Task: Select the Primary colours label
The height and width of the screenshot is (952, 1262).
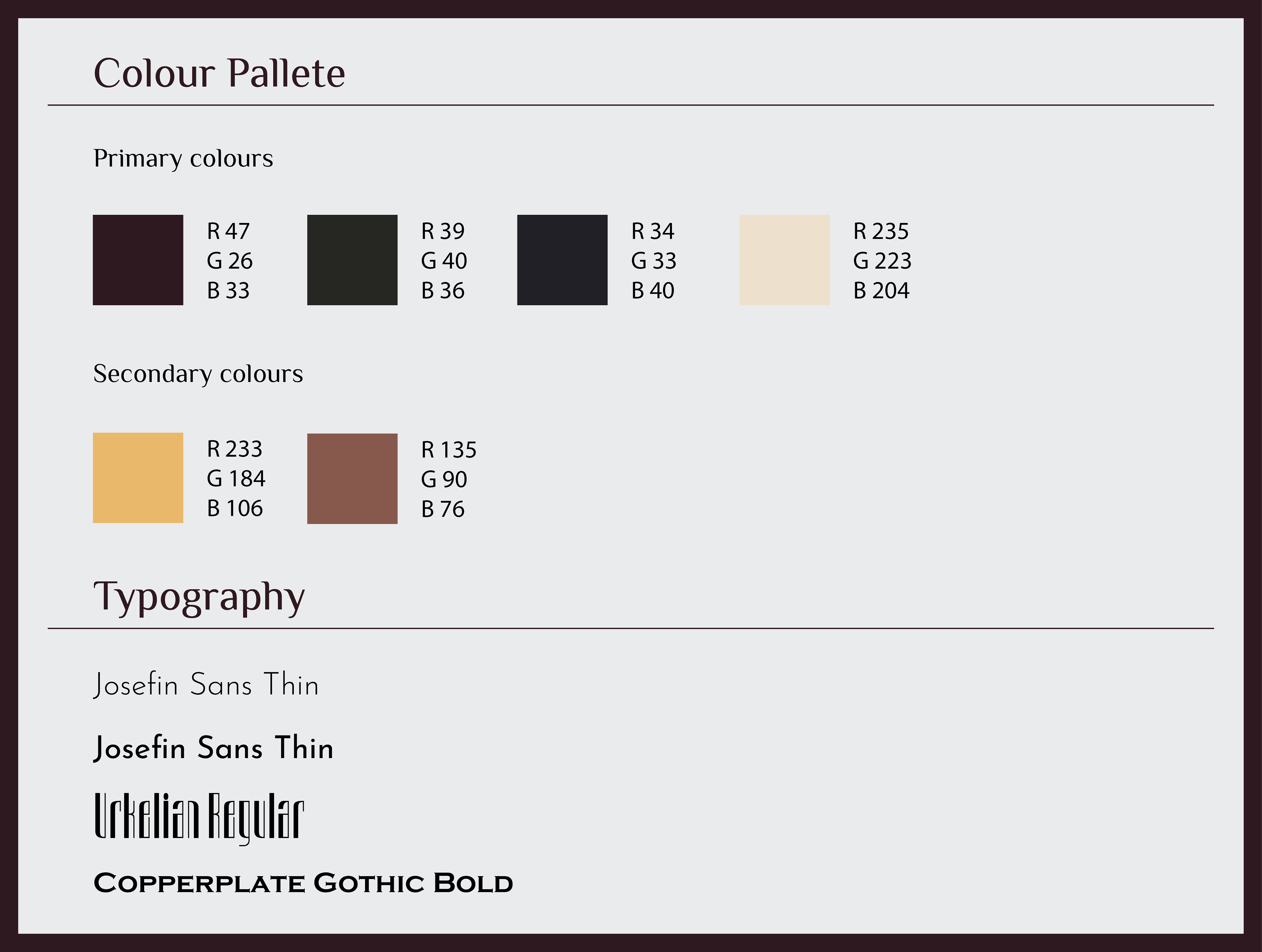Action: click(183, 159)
